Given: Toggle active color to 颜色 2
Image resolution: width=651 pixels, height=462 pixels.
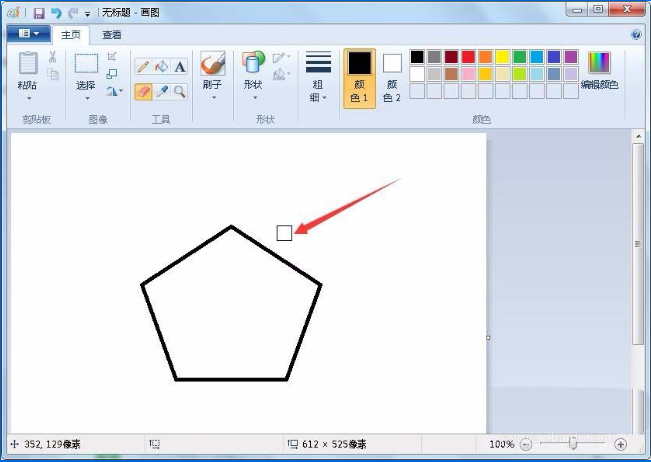Looking at the screenshot, I should (392, 77).
